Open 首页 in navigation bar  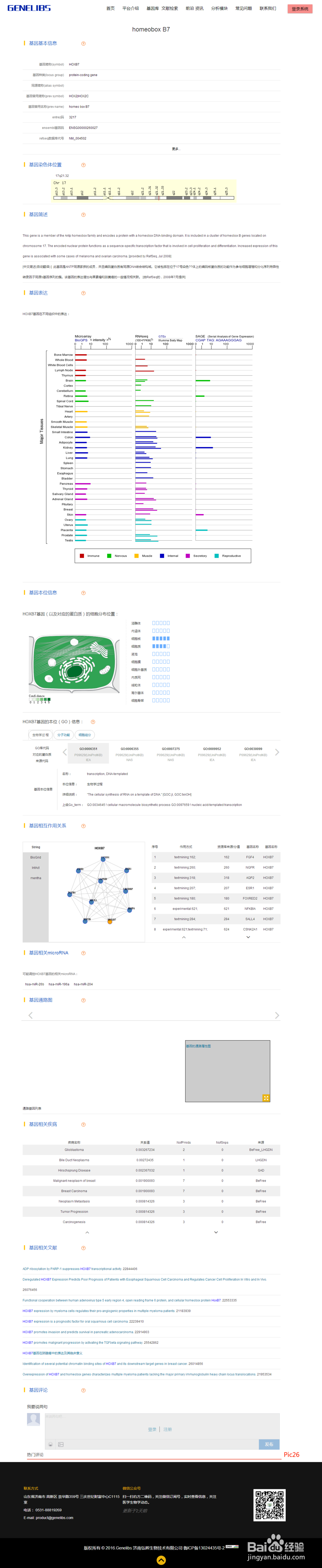[x=110, y=8]
